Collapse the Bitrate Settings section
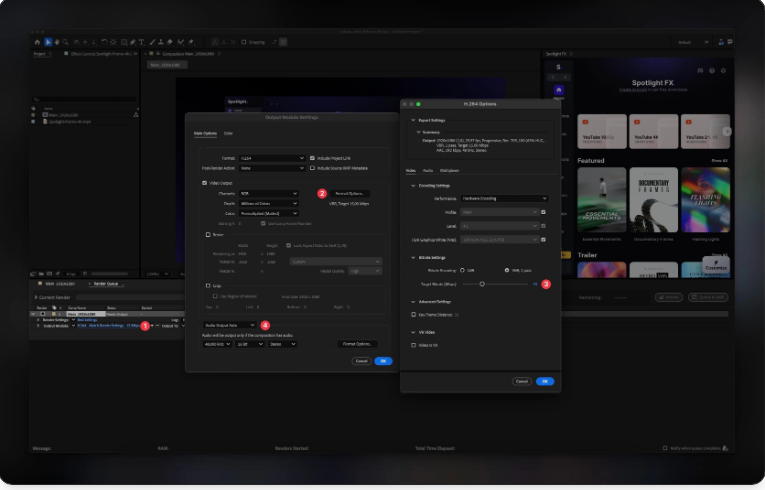765x490 pixels. point(413,258)
